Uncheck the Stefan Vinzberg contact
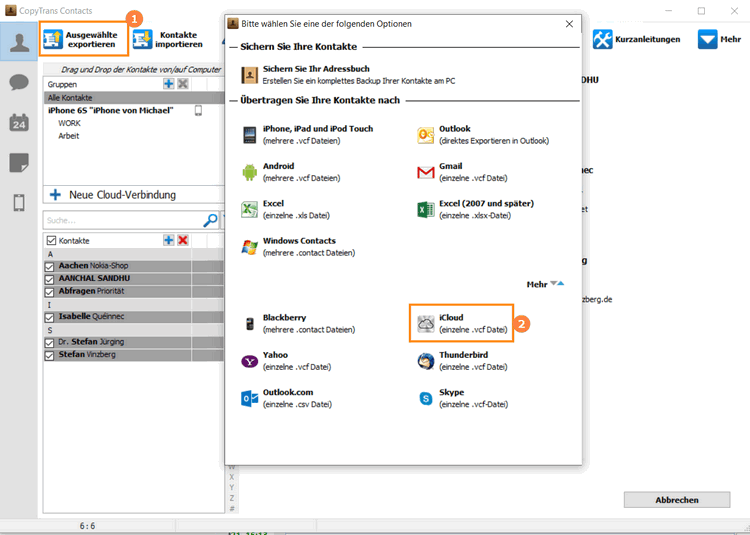 pos(50,356)
